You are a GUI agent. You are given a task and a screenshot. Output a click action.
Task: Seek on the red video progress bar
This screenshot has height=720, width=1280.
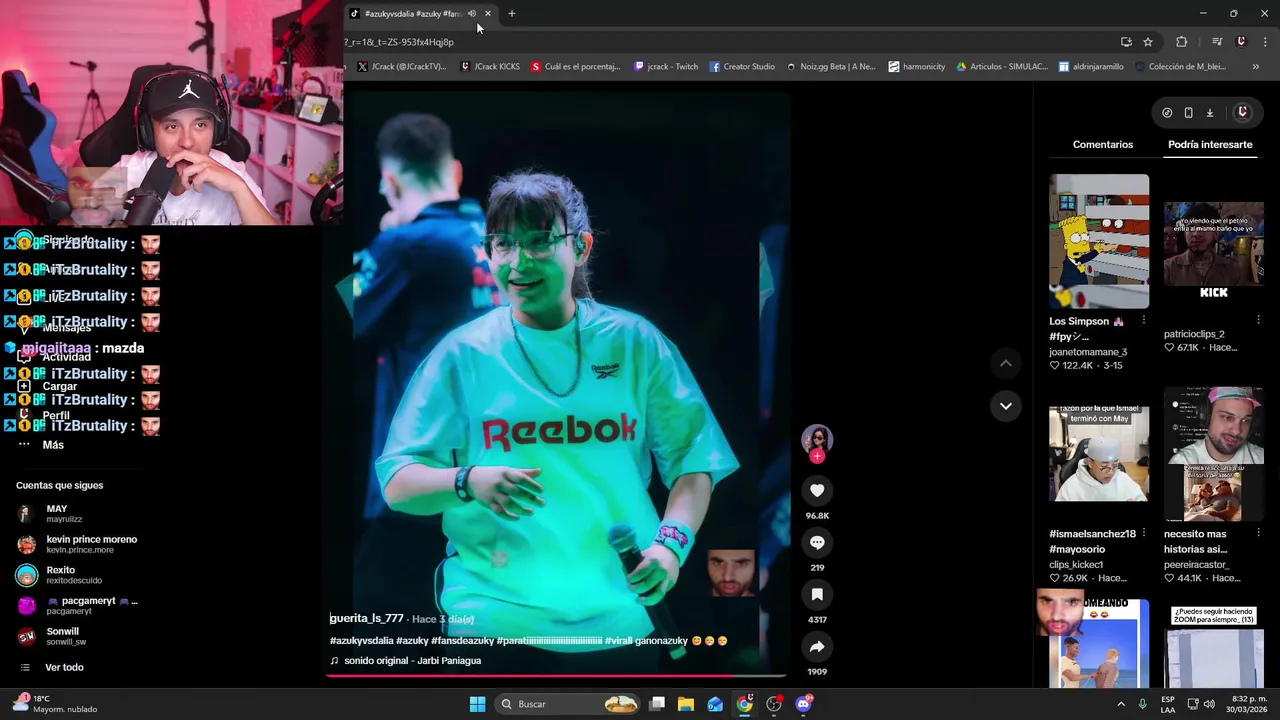pyautogui.click(x=556, y=675)
